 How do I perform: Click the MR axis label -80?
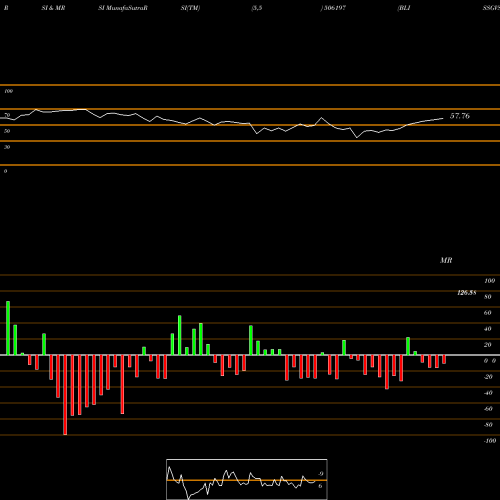[x=488, y=425]
